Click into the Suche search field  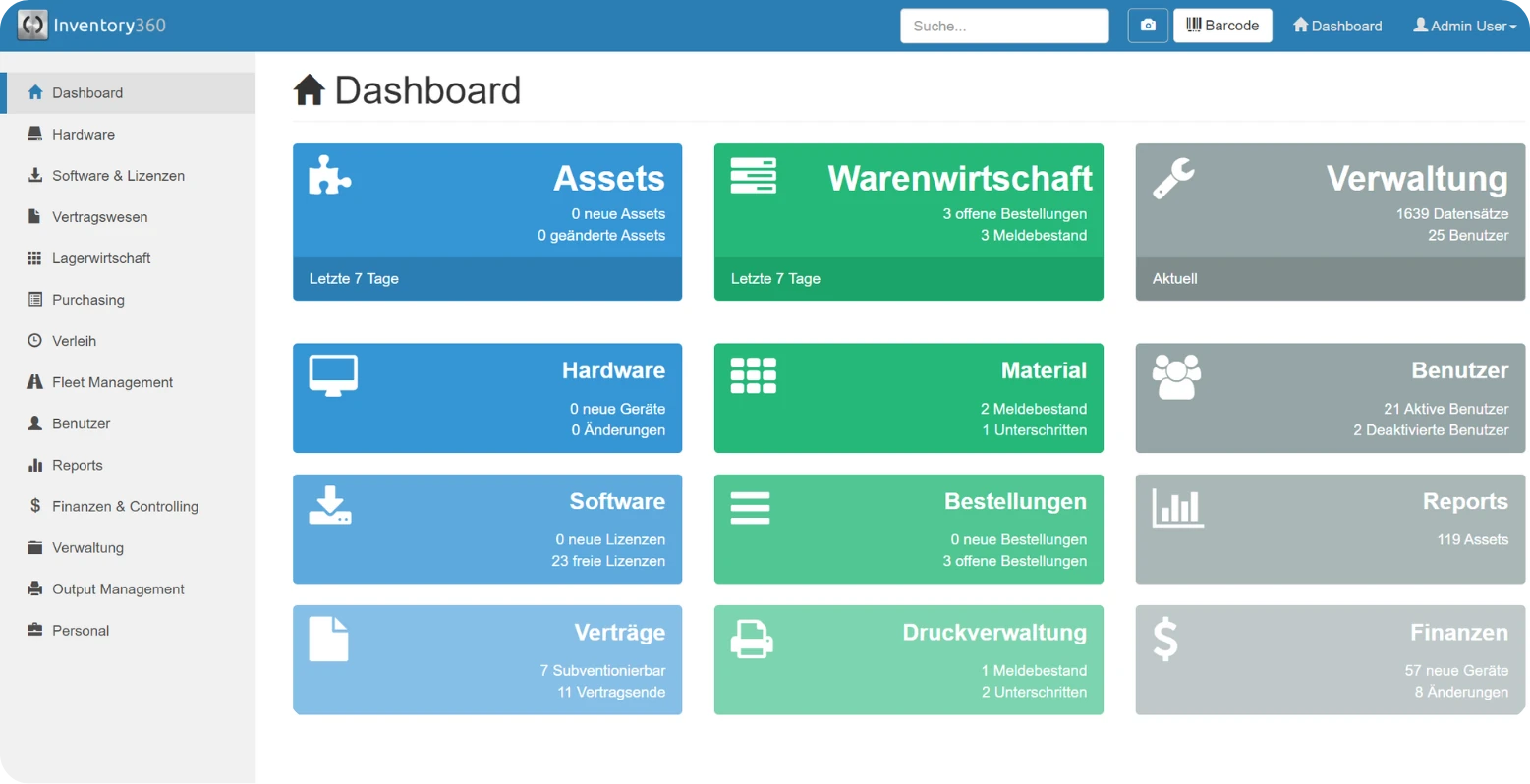coord(1003,26)
